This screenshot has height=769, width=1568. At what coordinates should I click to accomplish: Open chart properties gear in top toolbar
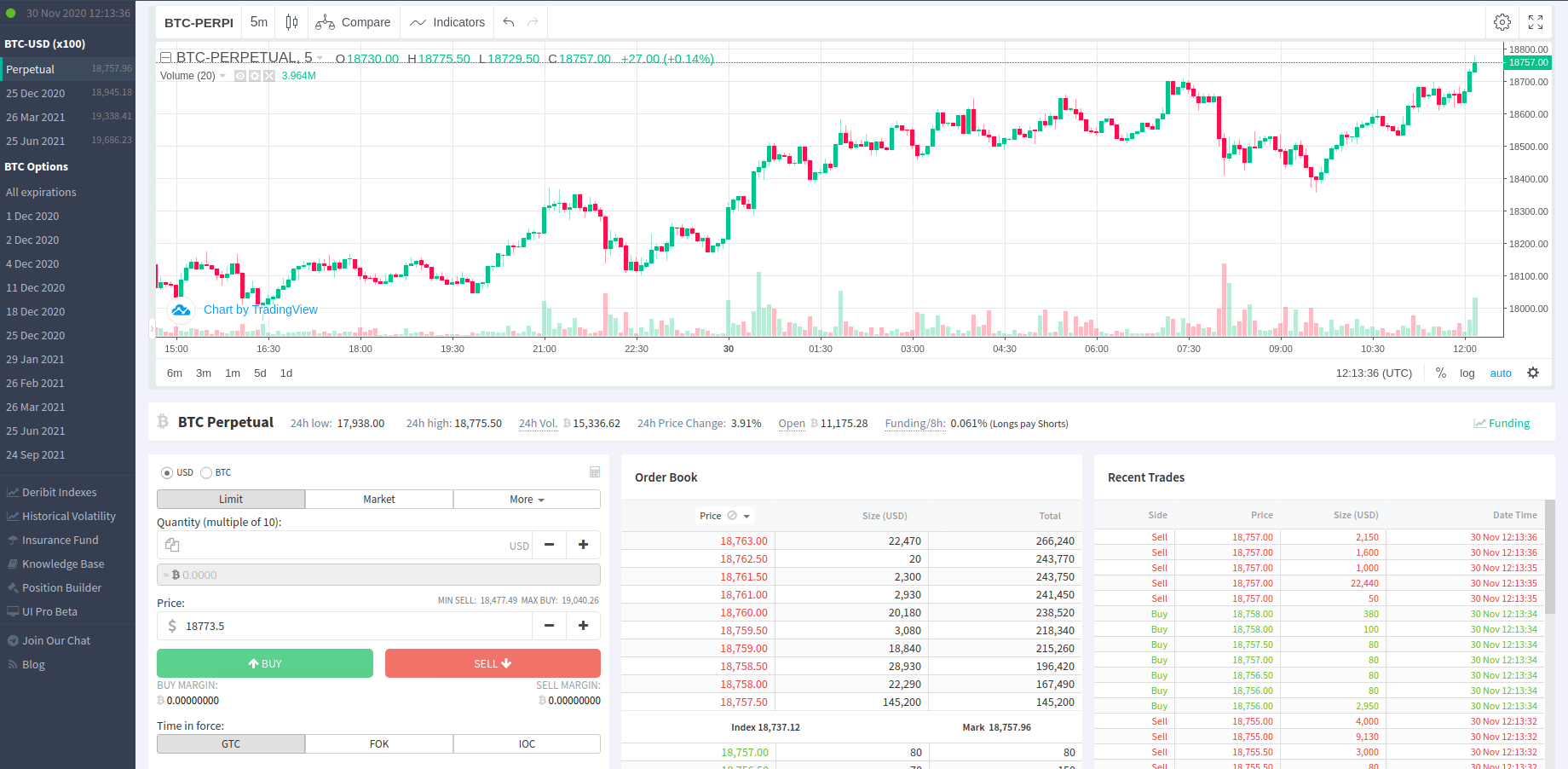click(x=1502, y=22)
